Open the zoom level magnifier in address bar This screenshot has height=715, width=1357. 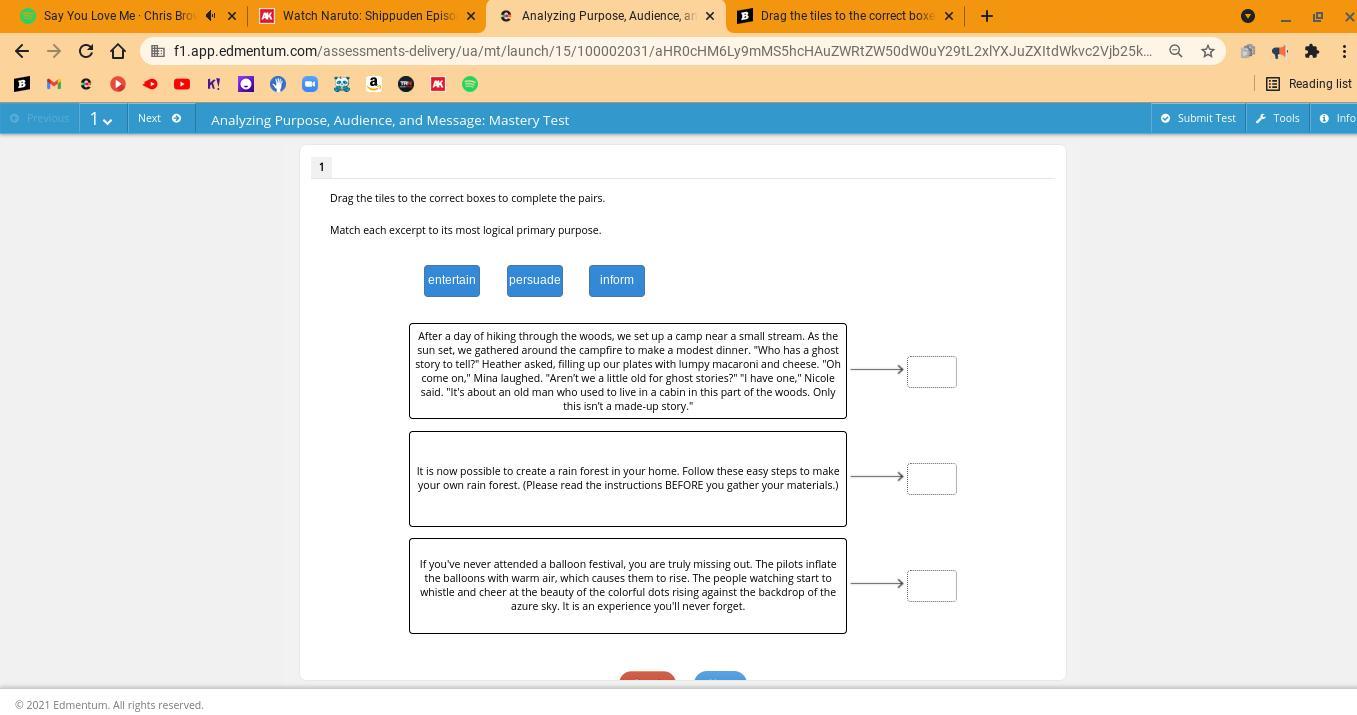pos(1176,51)
